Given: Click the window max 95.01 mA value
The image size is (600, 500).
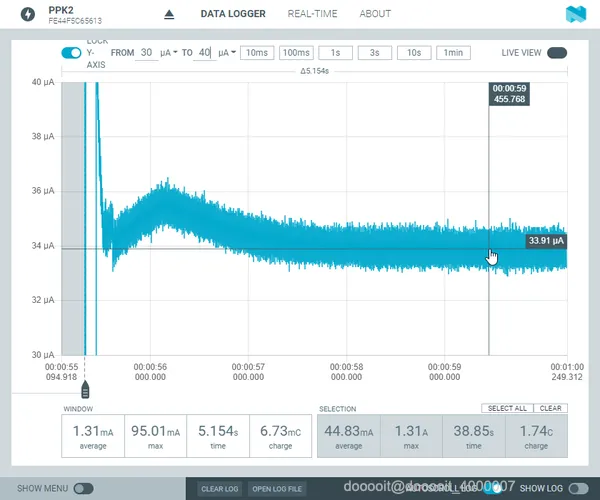Looking at the screenshot, I should click(x=155, y=431).
